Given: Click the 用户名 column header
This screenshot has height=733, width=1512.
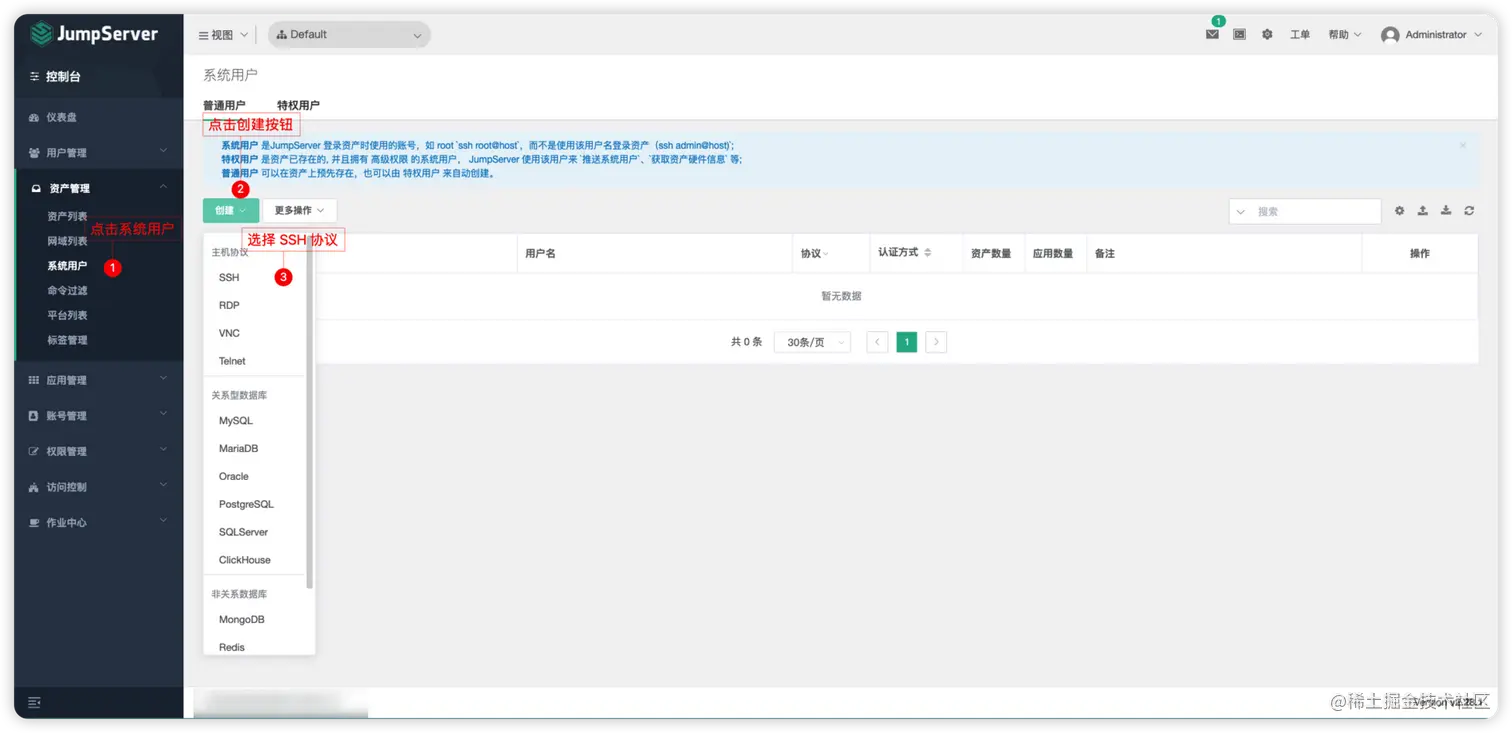Looking at the screenshot, I should click(540, 254).
